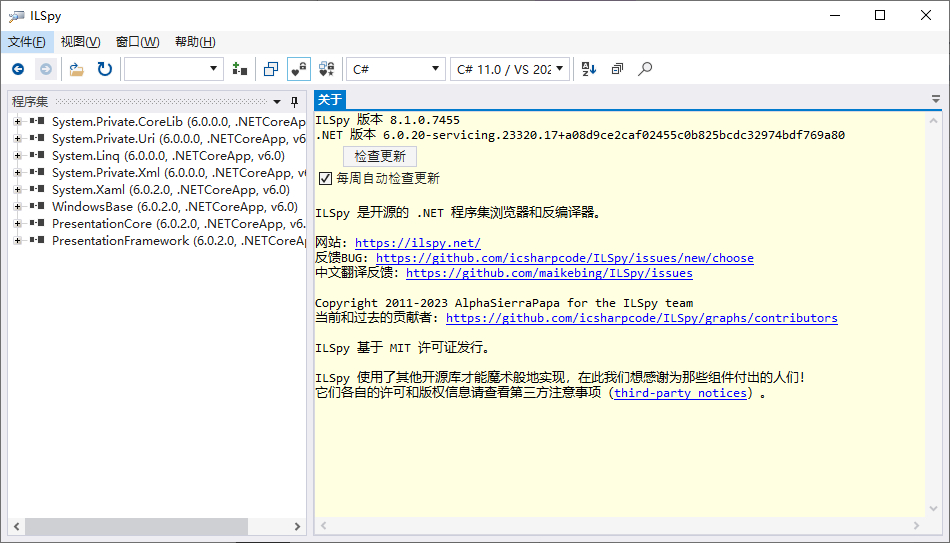The image size is (950, 543).
Task: Open the C# language dropdown
Action: pyautogui.click(x=395, y=69)
